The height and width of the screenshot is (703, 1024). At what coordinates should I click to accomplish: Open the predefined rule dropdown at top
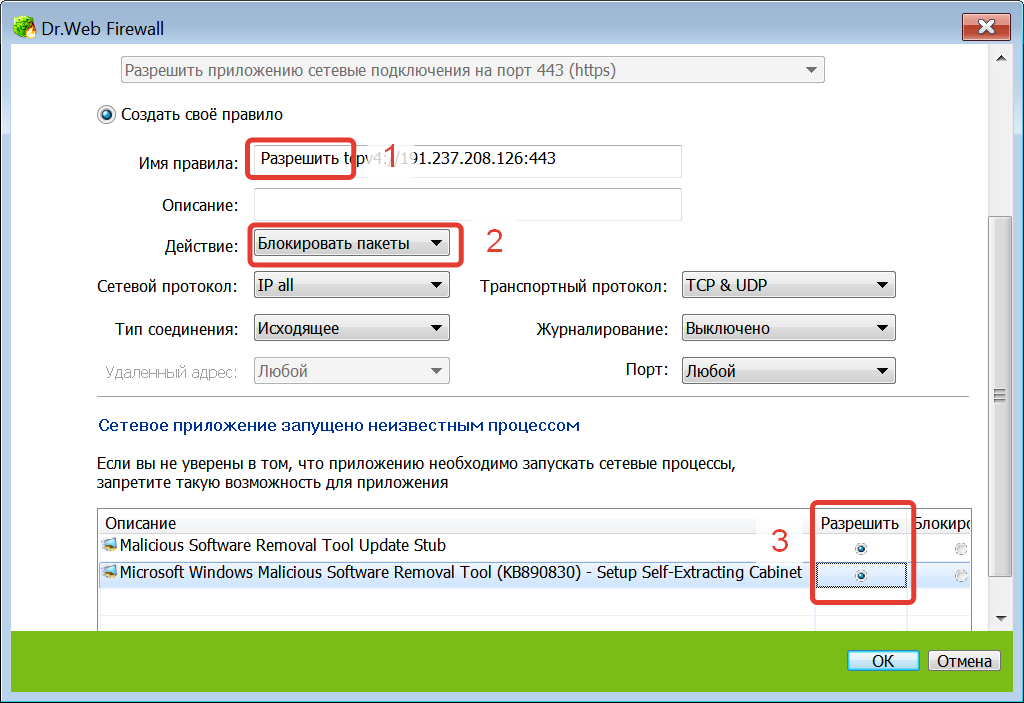(471, 70)
